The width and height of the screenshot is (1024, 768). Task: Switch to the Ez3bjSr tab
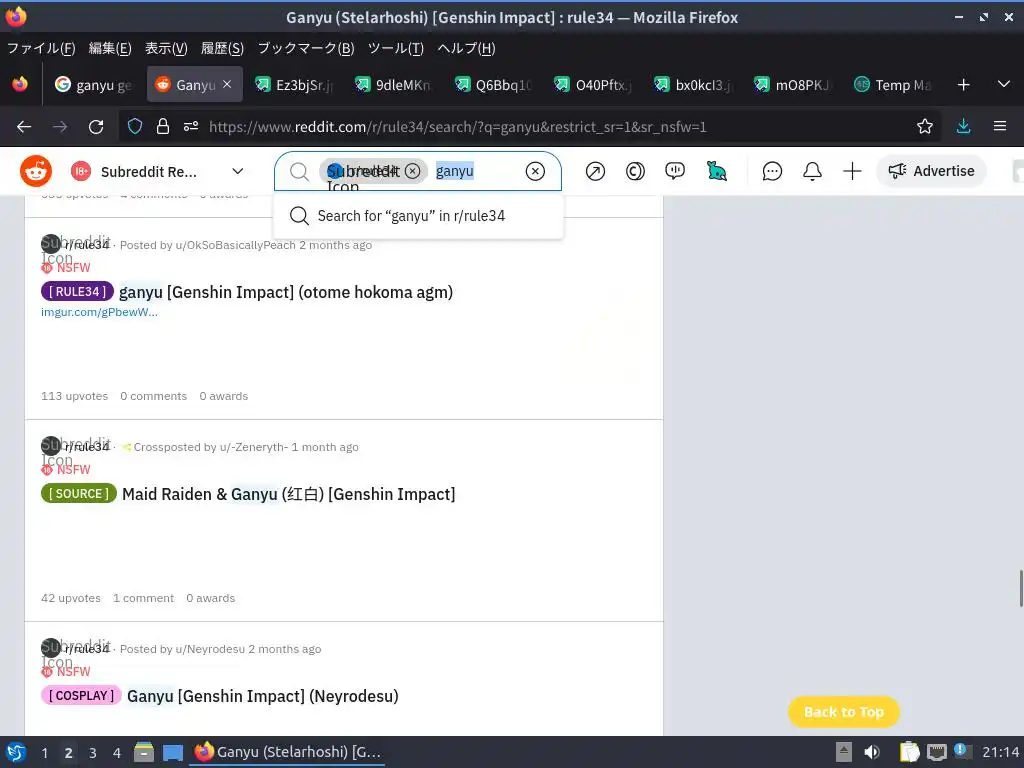pyautogui.click(x=294, y=85)
